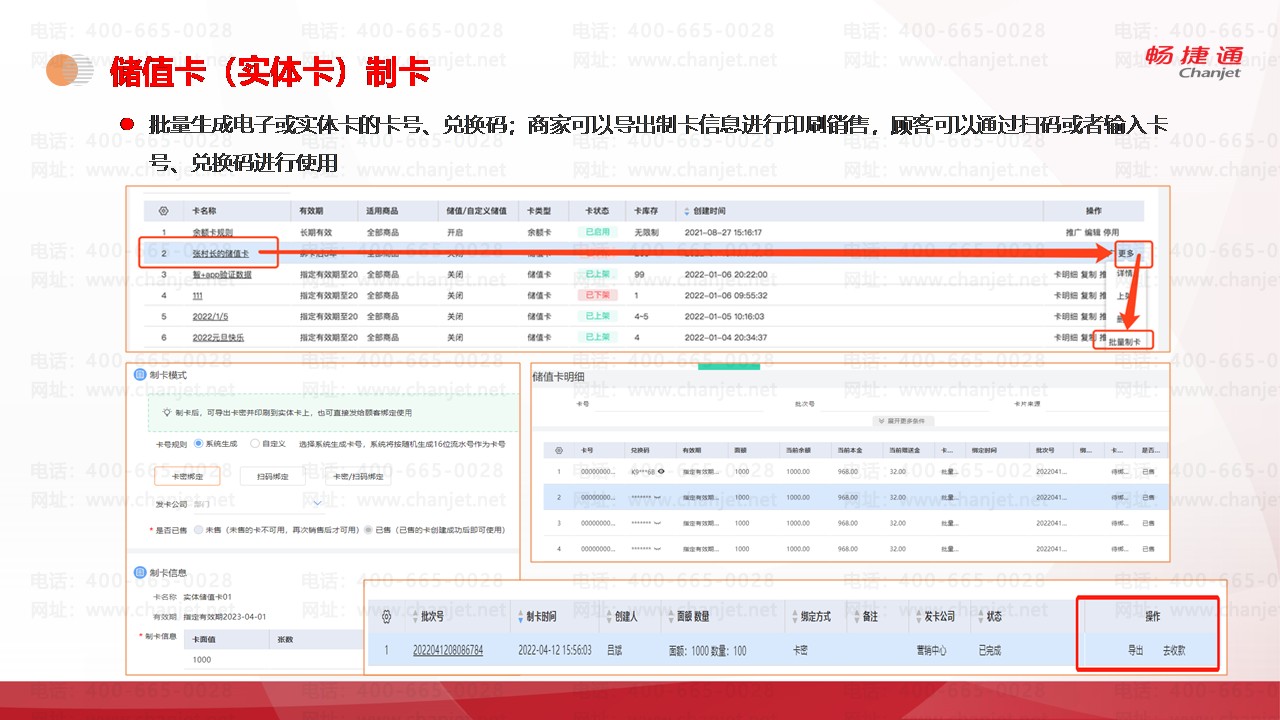Hide redemption code K9***68 with eye icon
Screen dimensions: 1280x720
(661, 471)
